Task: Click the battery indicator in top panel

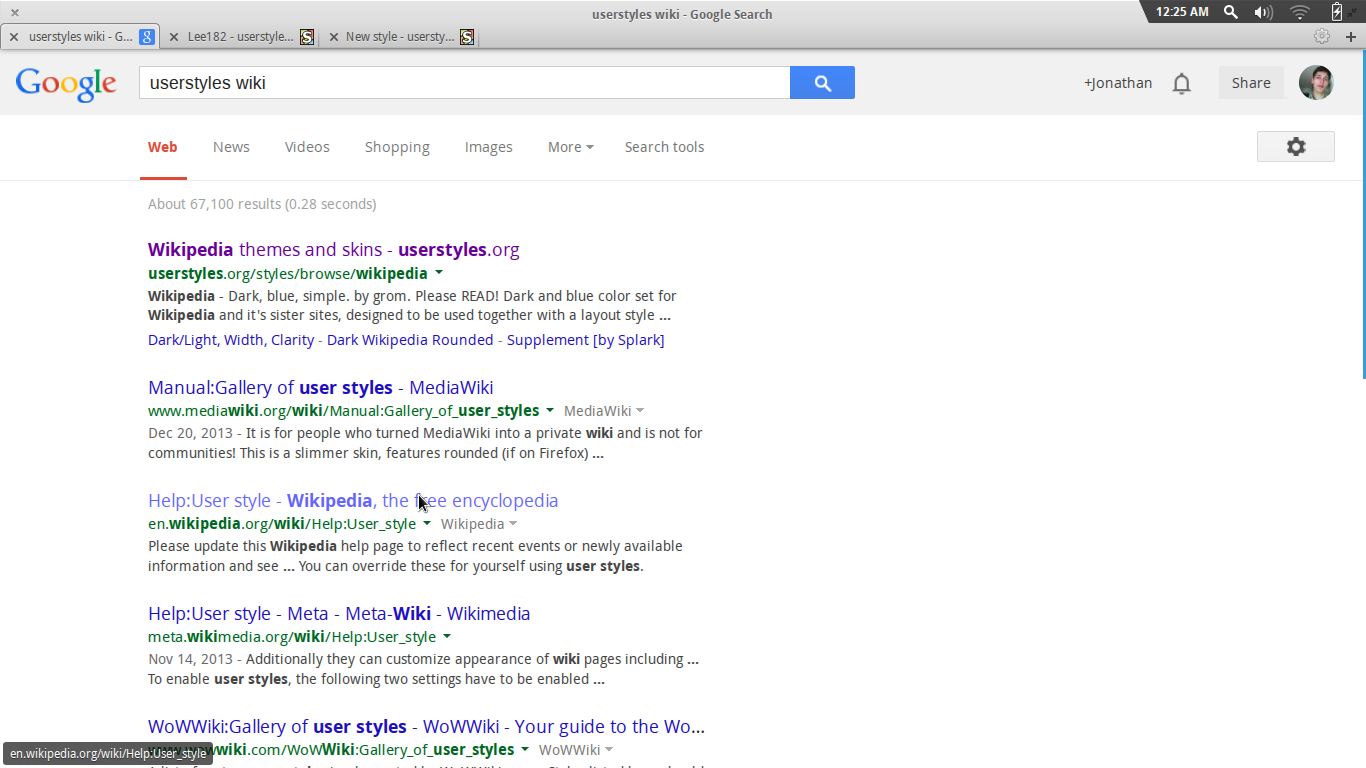Action: (1337, 12)
